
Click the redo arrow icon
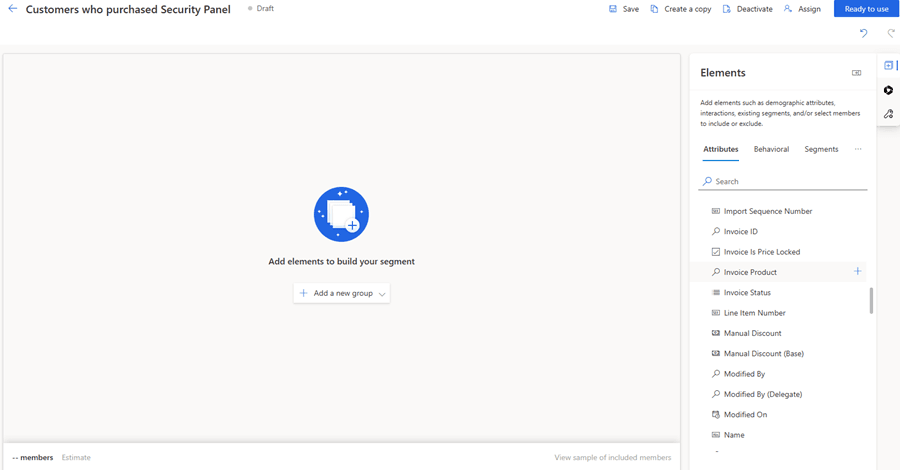[x=890, y=34]
